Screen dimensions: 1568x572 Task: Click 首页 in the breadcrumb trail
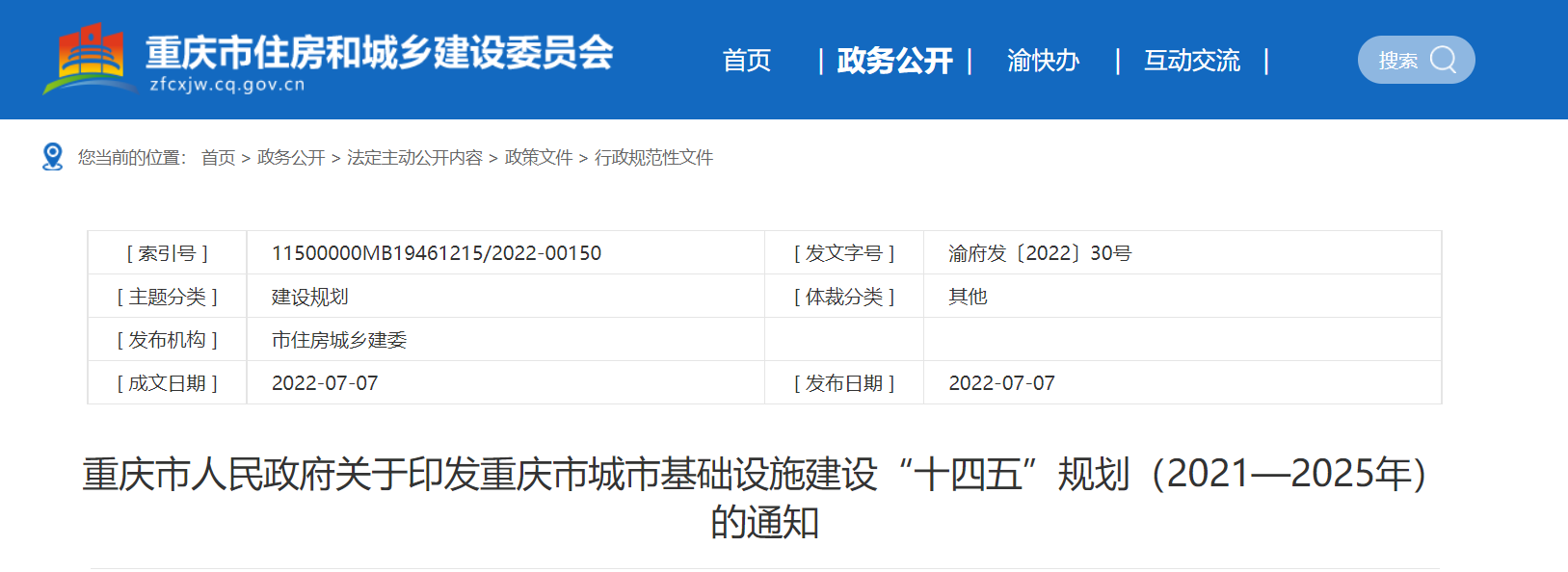(x=218, y=158)
